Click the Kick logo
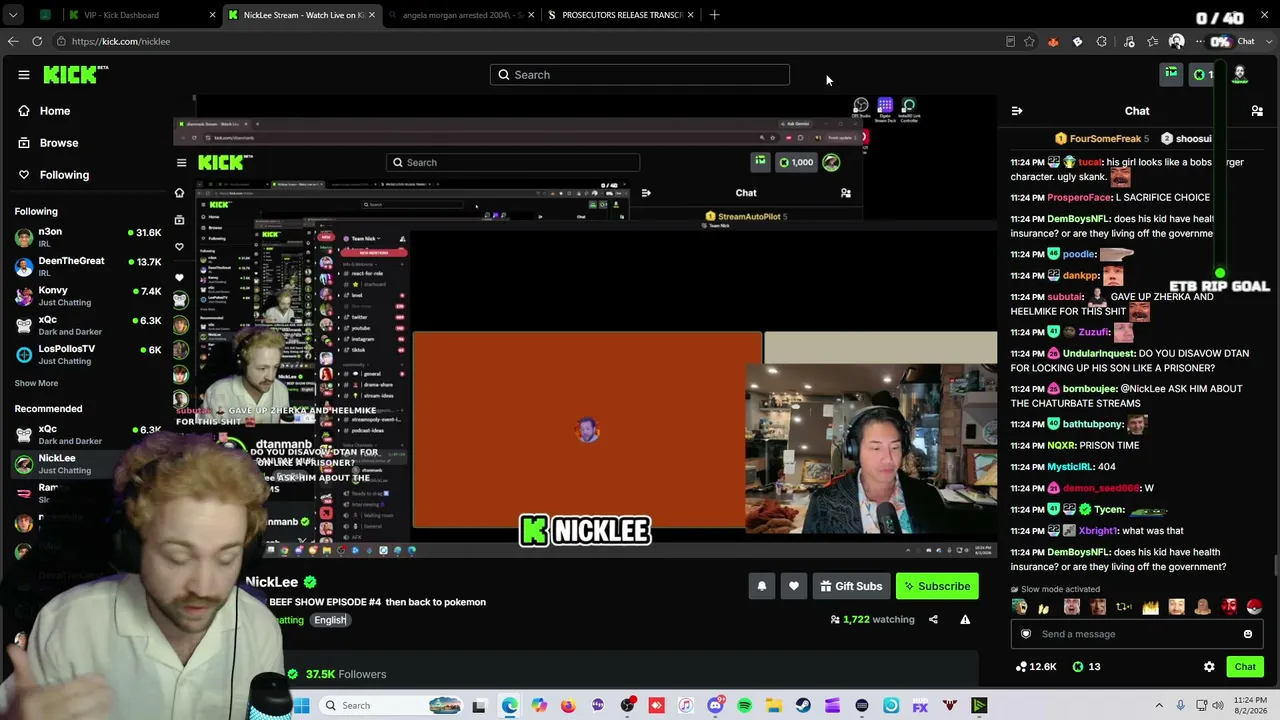Screen dimensions: 1280x720 click(x=76, y=75)
